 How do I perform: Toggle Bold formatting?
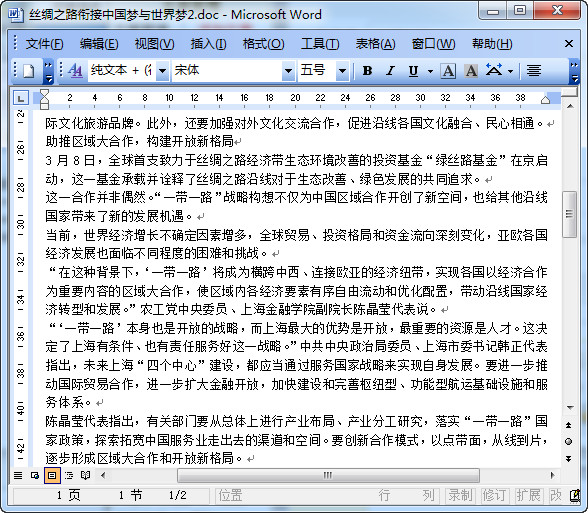click(x=367, y=70)
